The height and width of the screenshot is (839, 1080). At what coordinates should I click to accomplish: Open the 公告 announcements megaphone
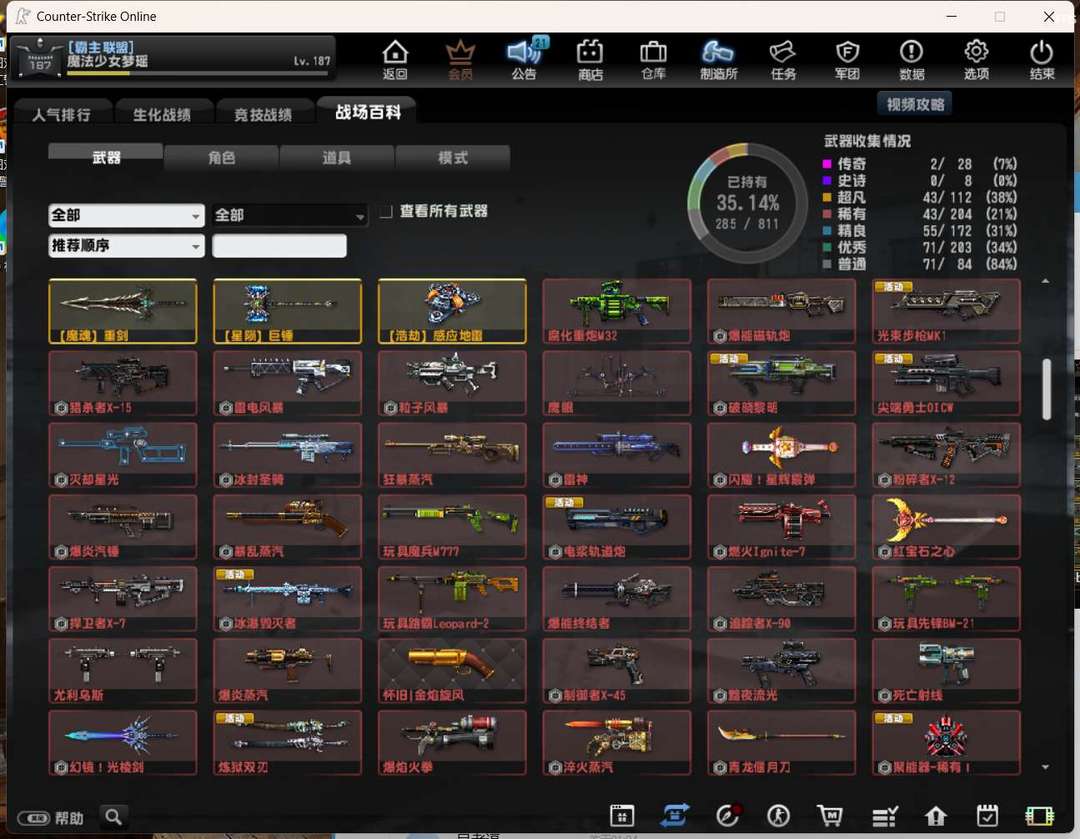coord(523,59)
